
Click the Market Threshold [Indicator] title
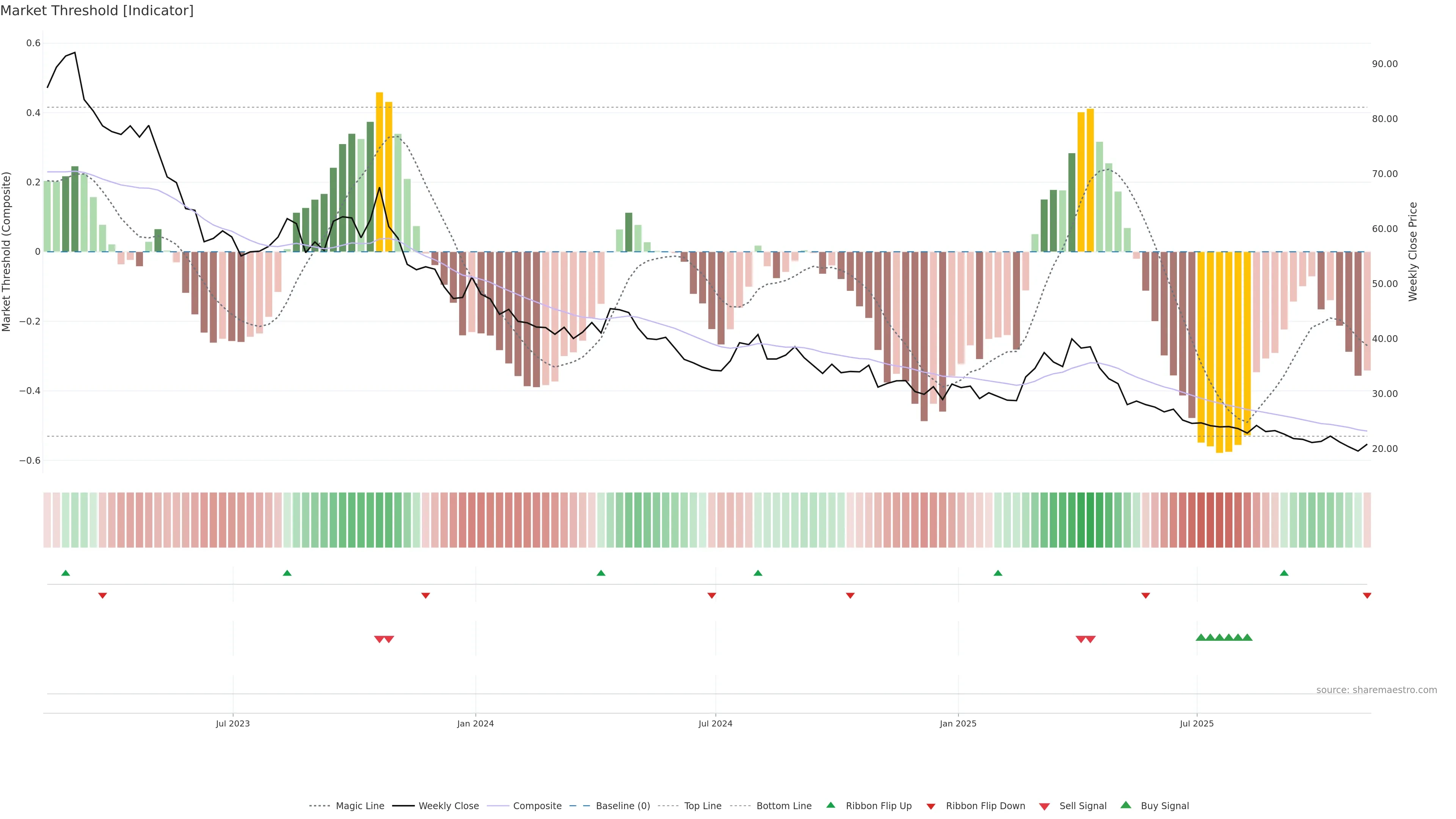click(x=97, y=11)
